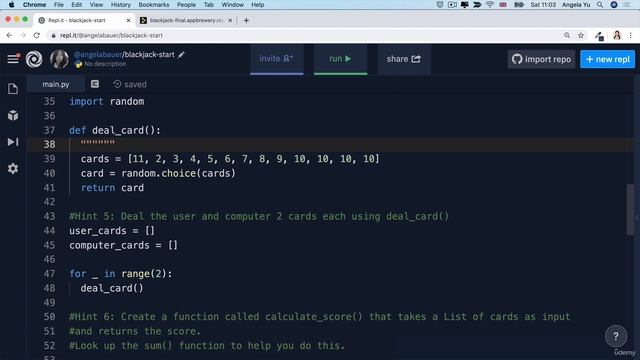Go forward in browser history
This screenshot has width=640, height=360.
(x=23, y=36)
